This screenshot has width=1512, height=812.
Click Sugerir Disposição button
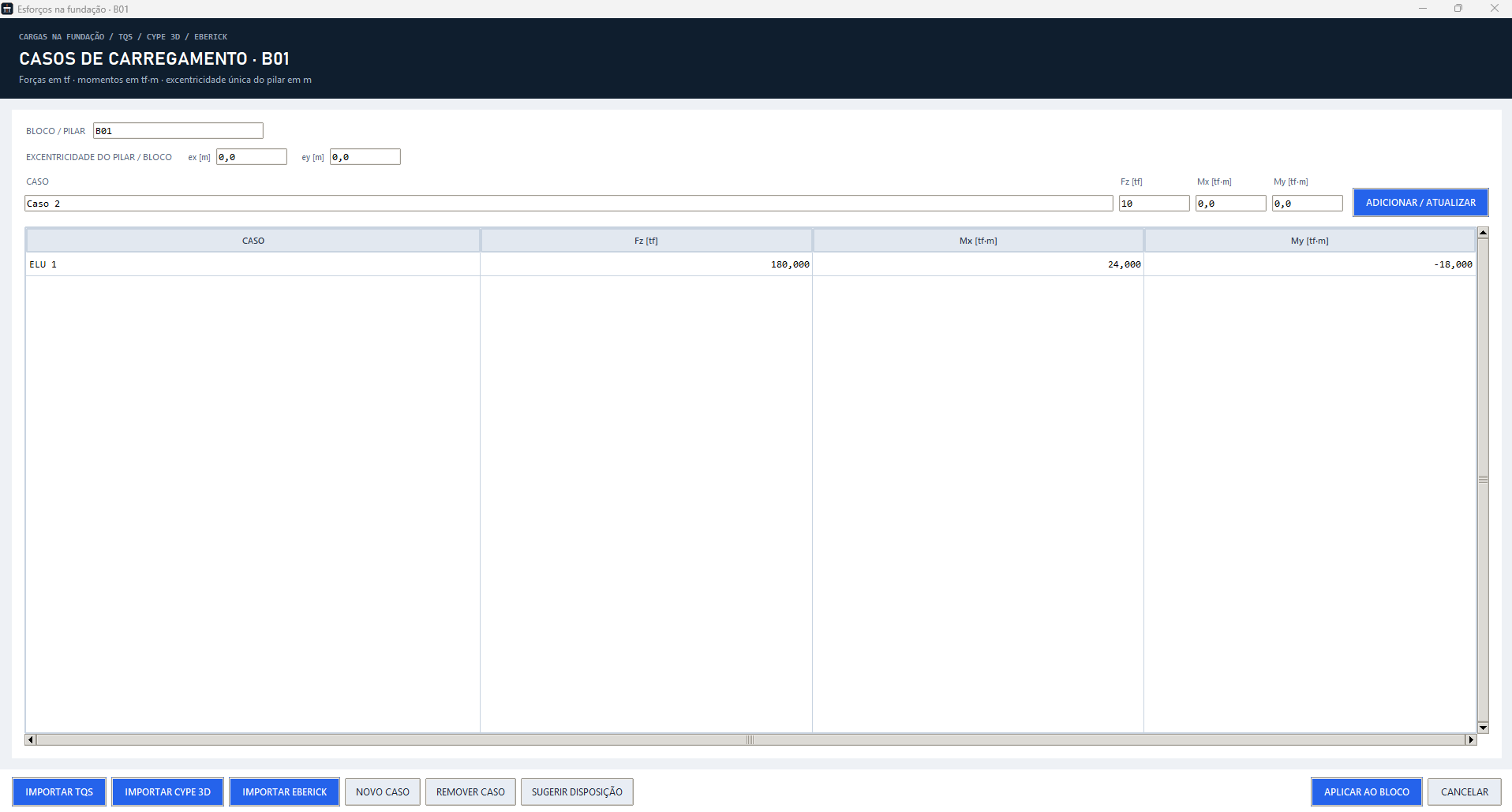(577, 791)
